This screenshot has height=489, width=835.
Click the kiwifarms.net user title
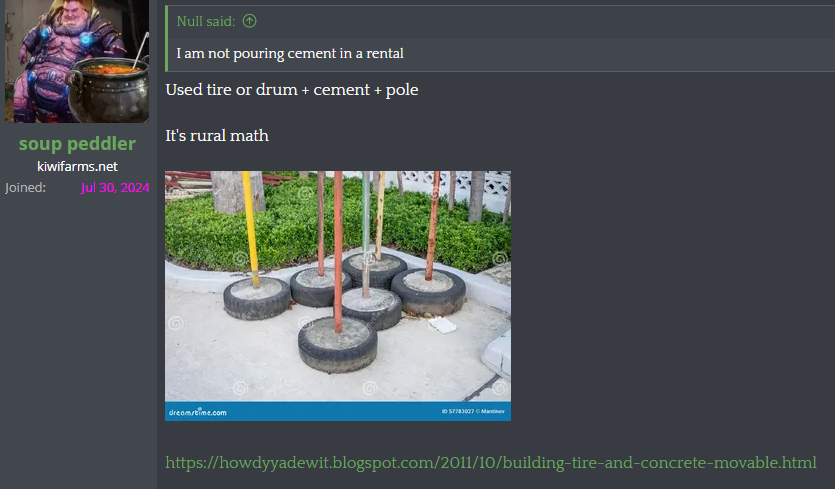77,166
